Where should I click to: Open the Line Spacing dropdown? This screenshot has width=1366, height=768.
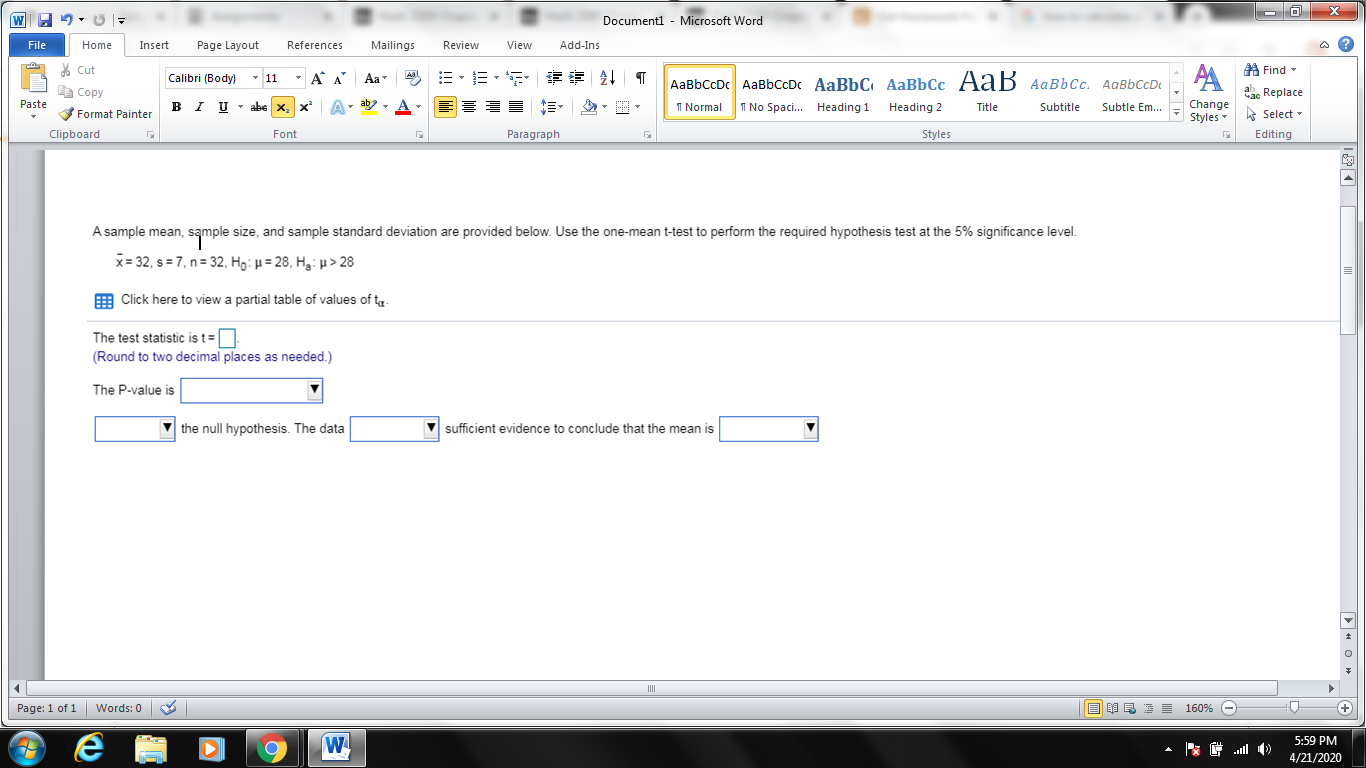click(552, 106)
